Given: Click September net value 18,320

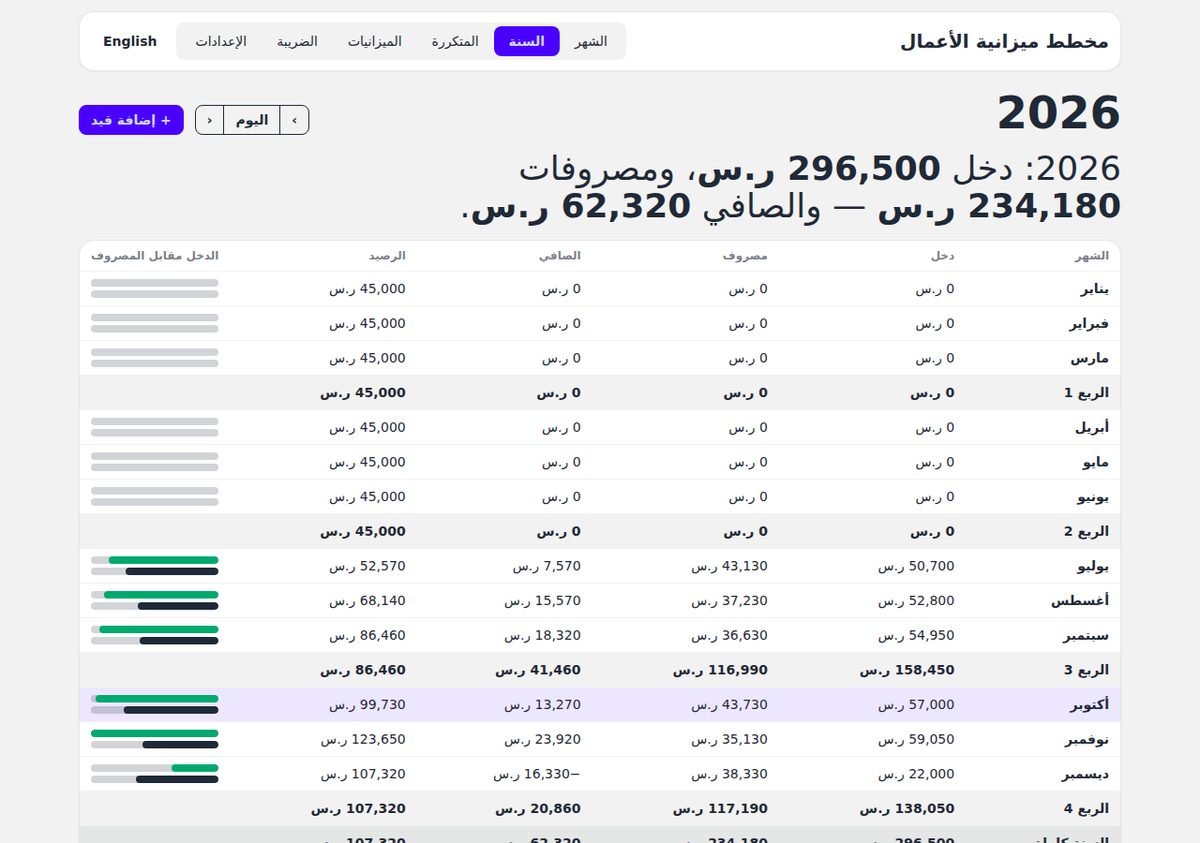Looking at the screenshot, I should pyautogui.click(x=543, y=636).
